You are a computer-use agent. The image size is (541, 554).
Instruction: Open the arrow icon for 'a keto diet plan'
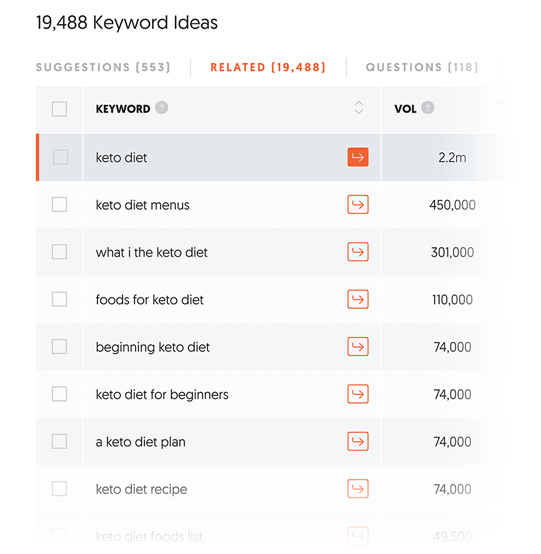click(x=358, y=441)
